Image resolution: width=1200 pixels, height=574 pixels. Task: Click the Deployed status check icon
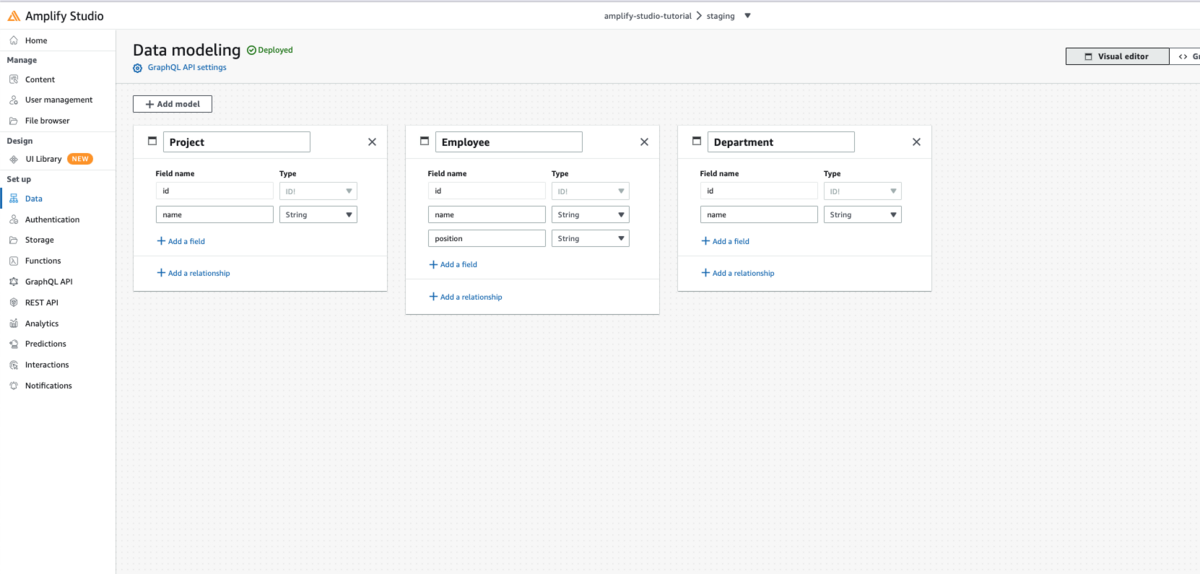[251, 50]
